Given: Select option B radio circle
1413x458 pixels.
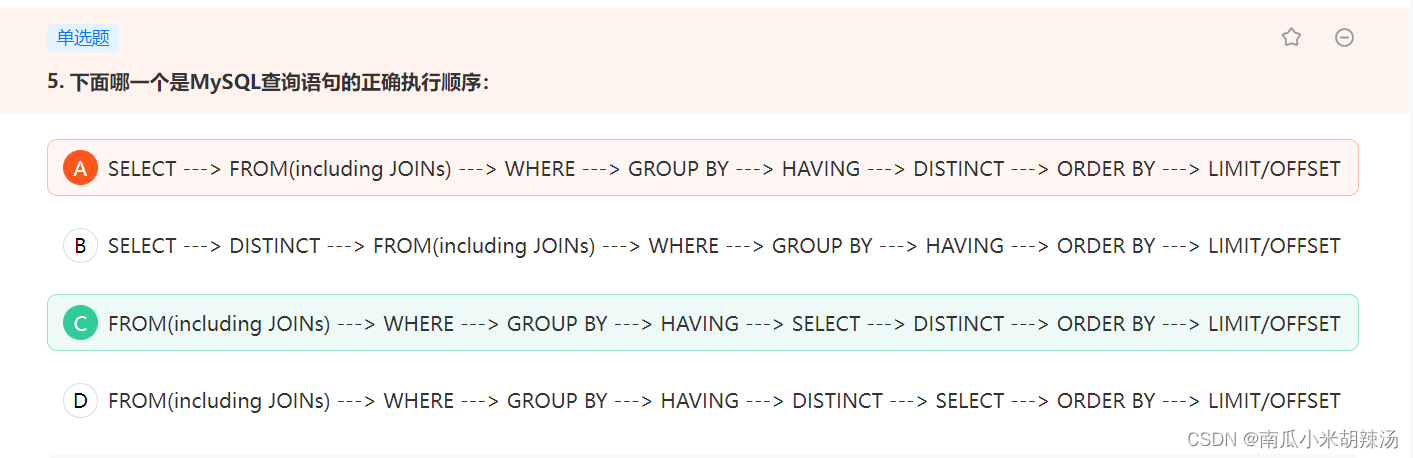Looking at the screenshot, I should [x=80, y=245].
